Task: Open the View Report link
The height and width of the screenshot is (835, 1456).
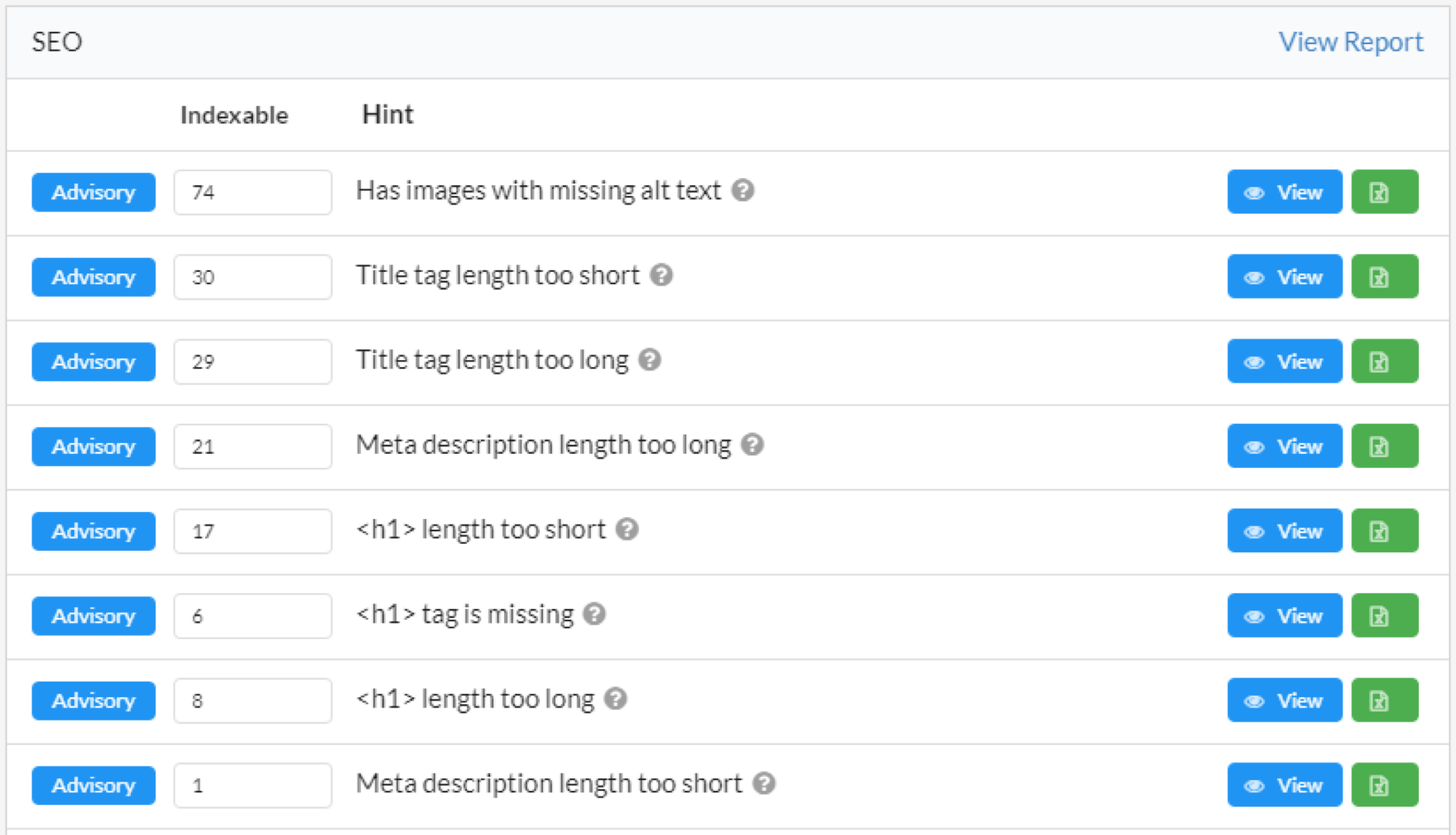Action: pyautogui.click(x=1350, y=42)
